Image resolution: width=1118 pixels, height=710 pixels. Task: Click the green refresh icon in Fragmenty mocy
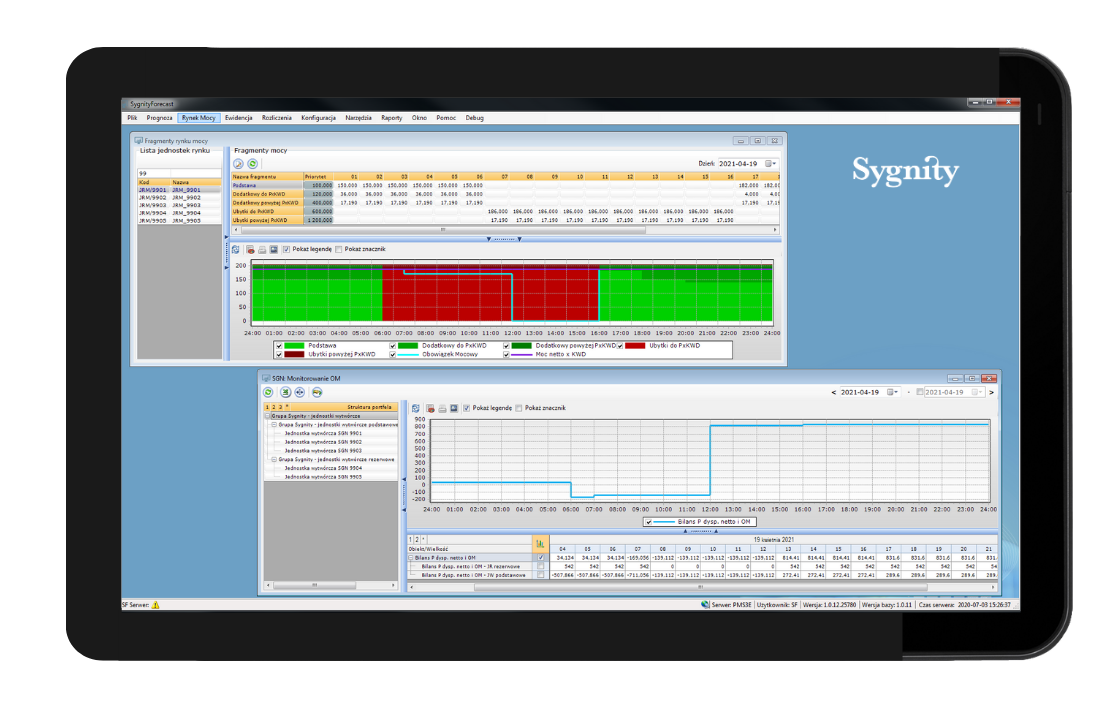252,164
